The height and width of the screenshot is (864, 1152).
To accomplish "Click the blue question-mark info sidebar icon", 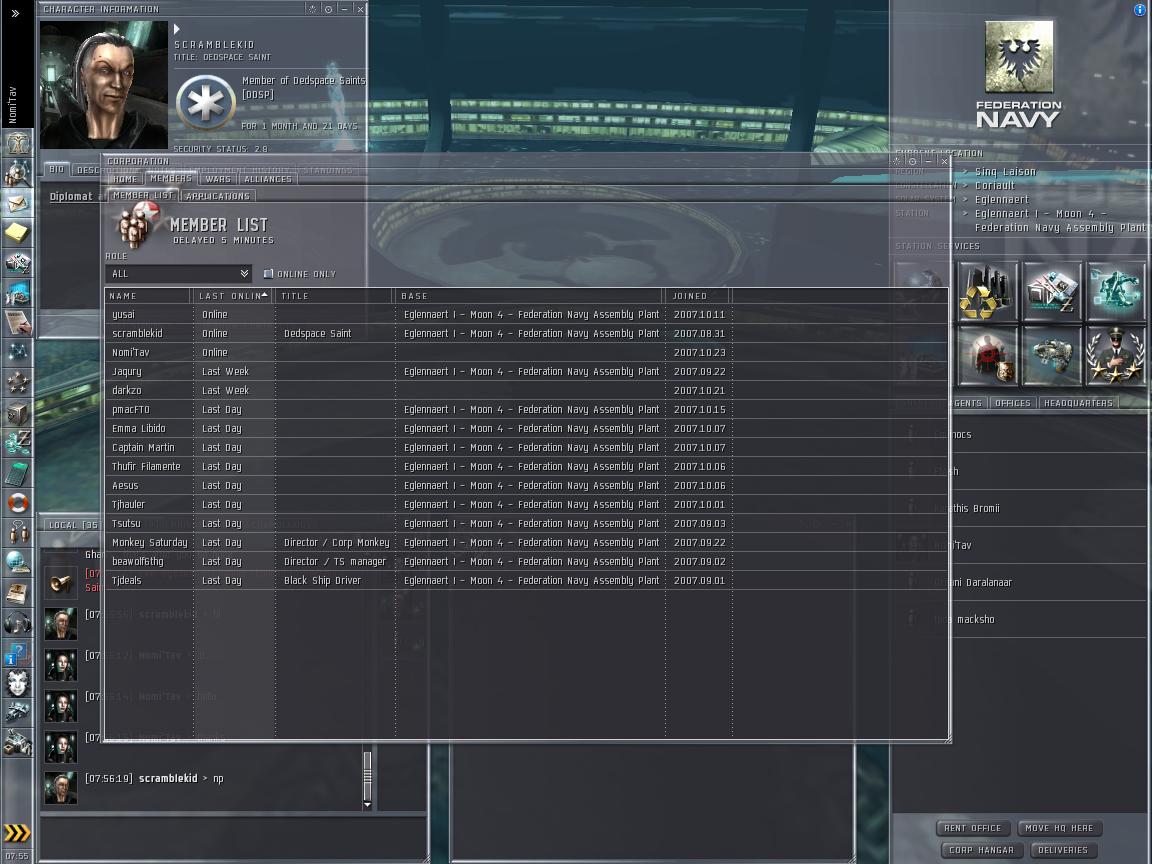I will coord(18,653).
